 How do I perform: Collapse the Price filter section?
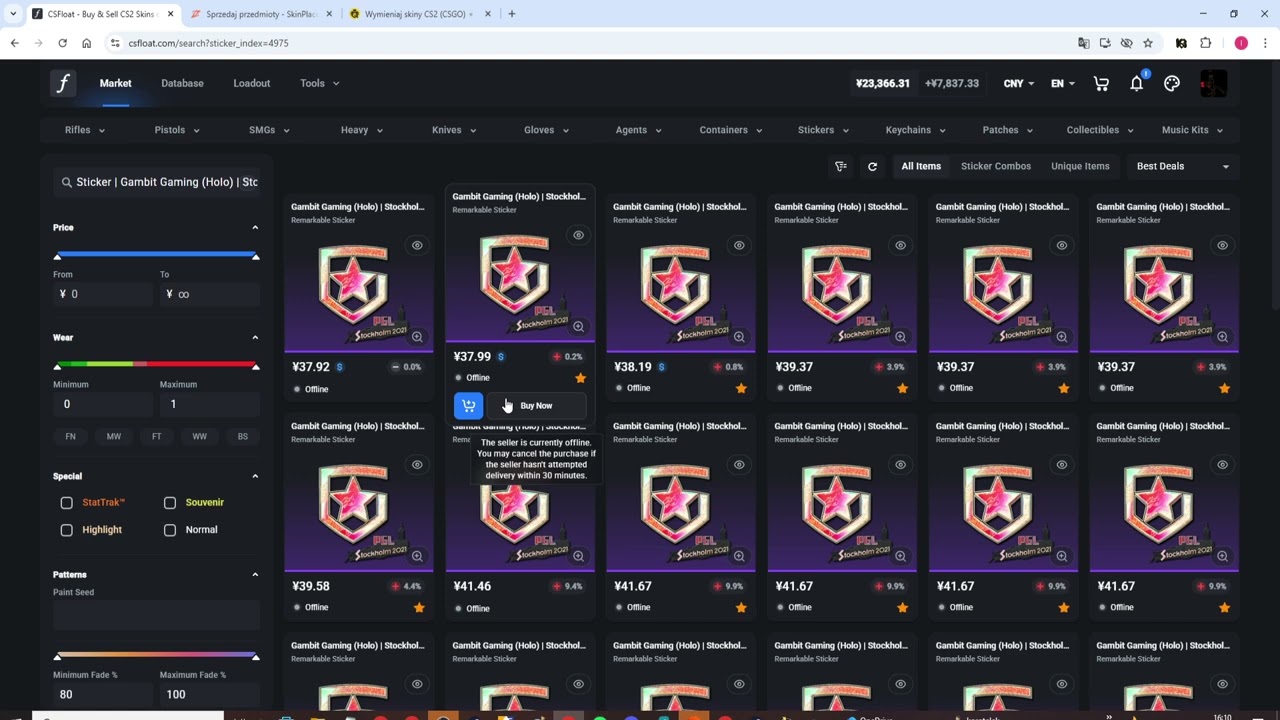[255, 228]
